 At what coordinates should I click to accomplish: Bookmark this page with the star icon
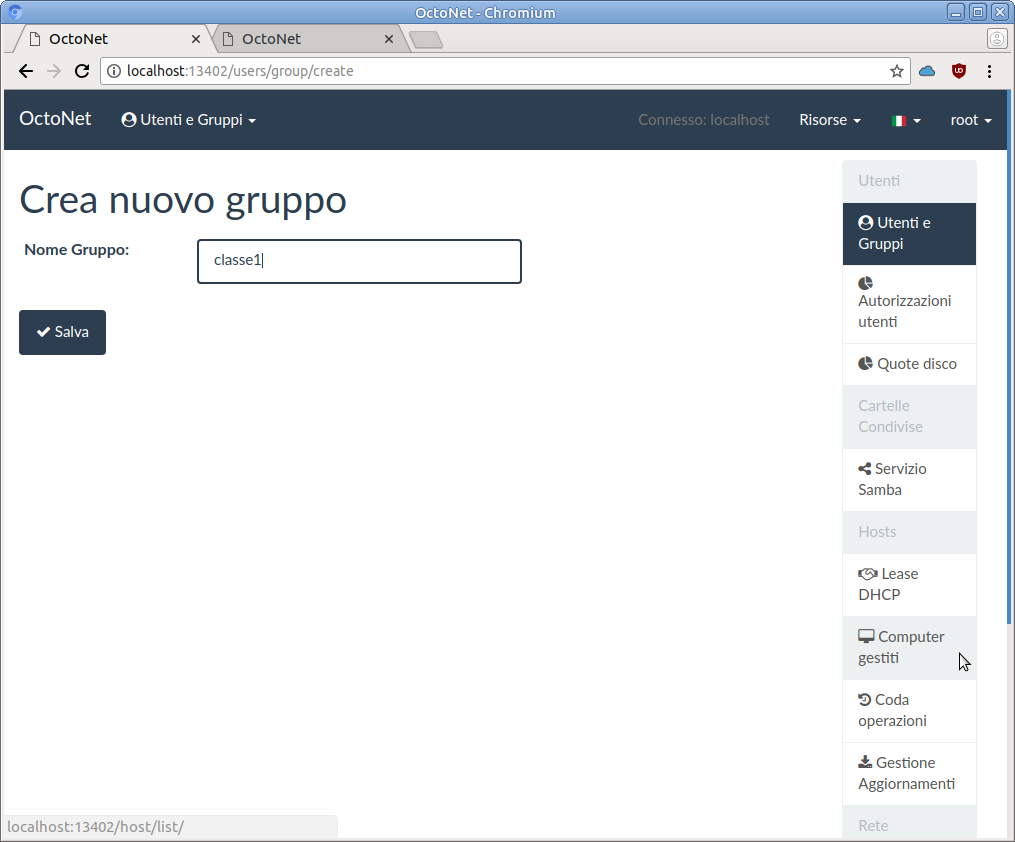(897, 71)
